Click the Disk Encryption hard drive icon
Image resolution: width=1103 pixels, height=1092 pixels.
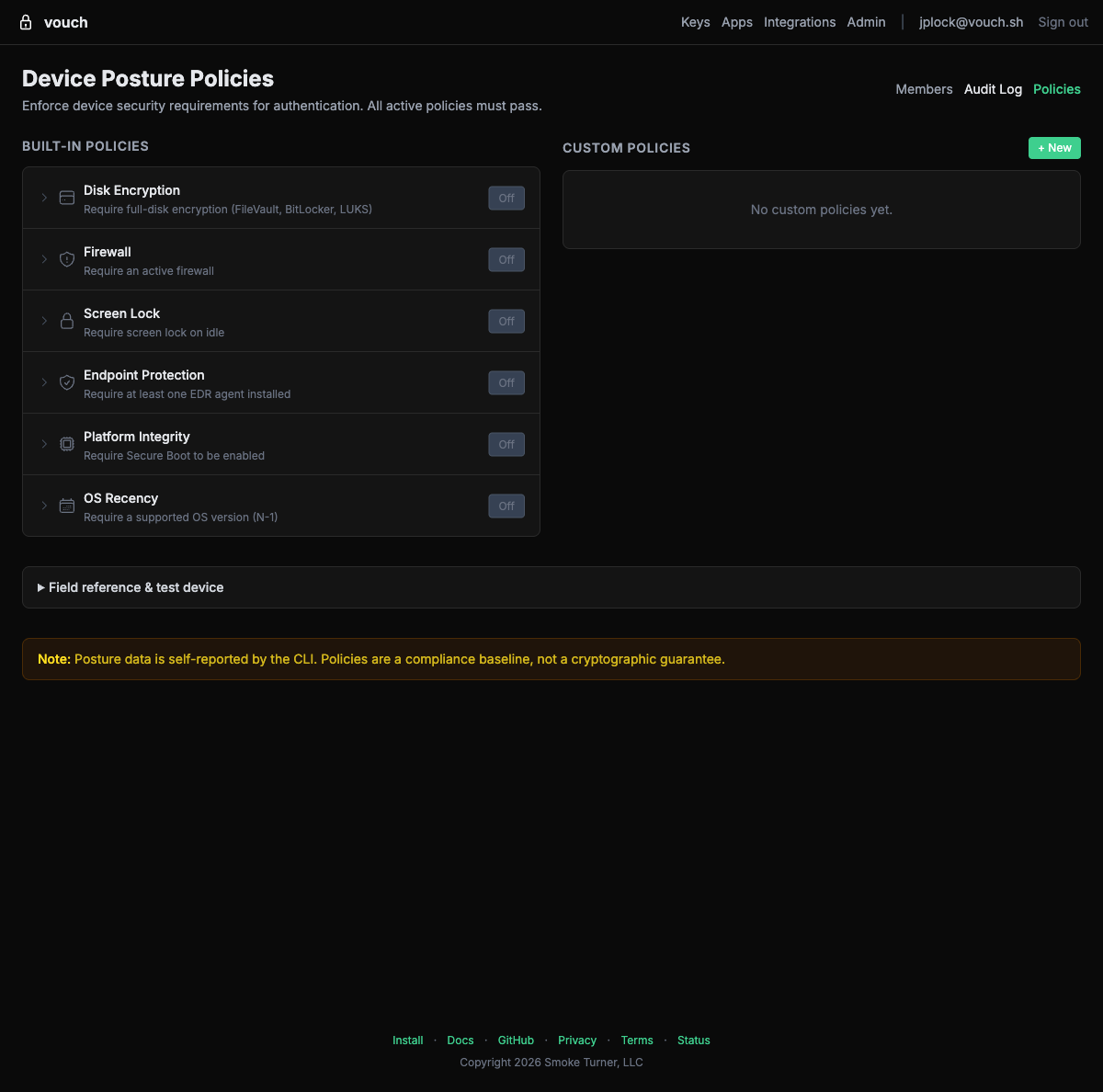pos(66,198)
